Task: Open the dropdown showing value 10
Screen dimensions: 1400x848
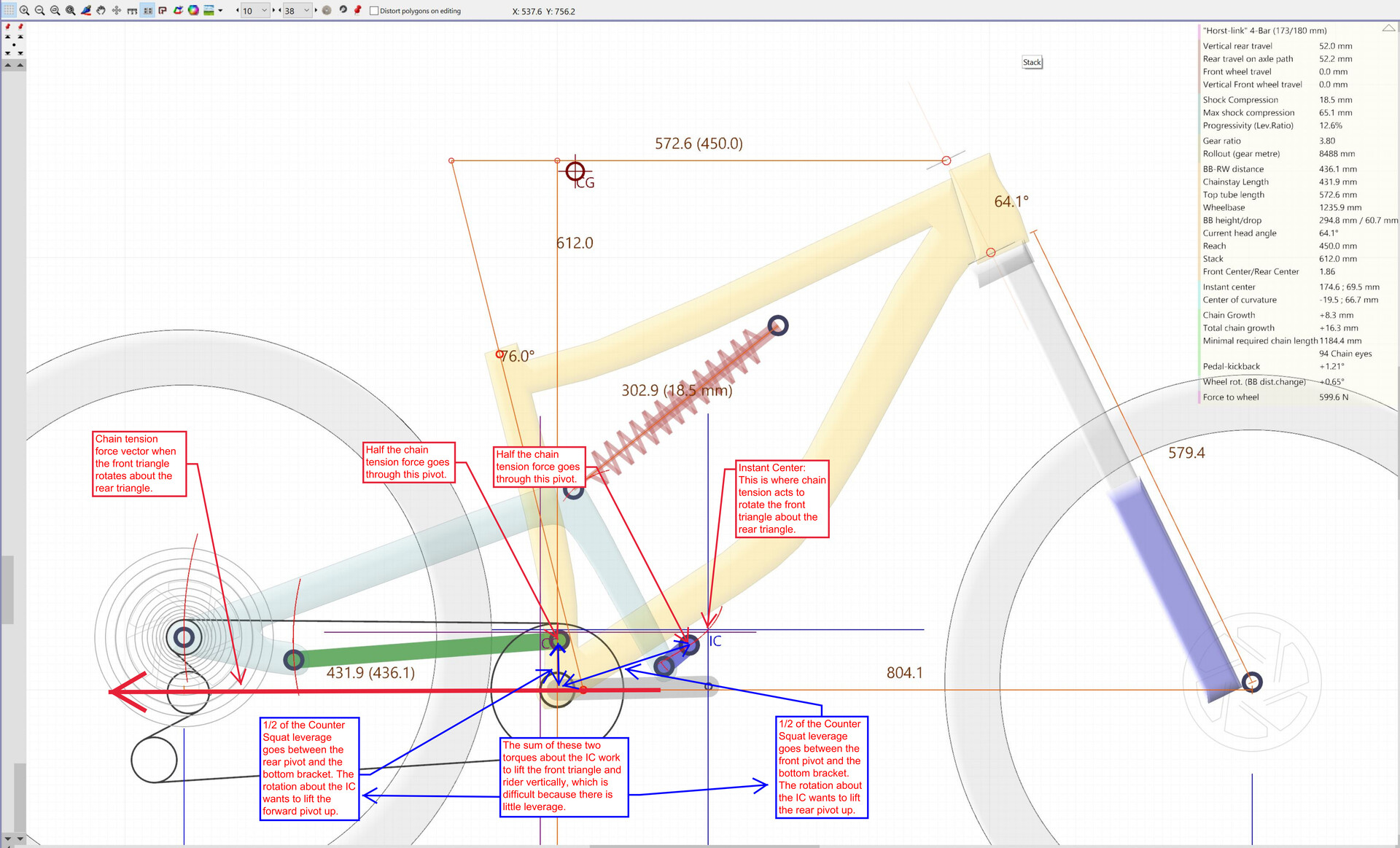Action: [264, 10]
